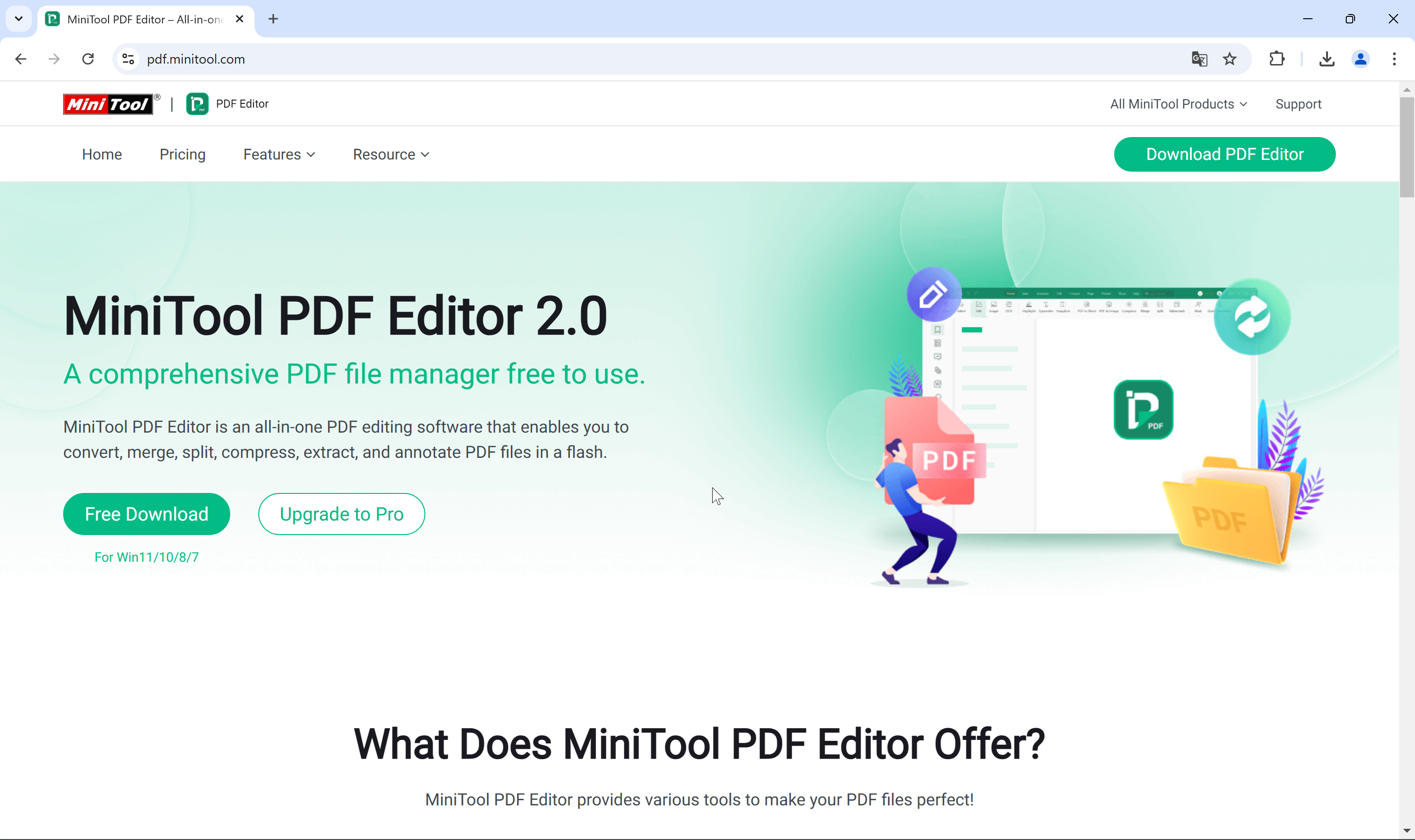
Task: Click the browser profile avatar icon
Action: (x=1360, y=59)
